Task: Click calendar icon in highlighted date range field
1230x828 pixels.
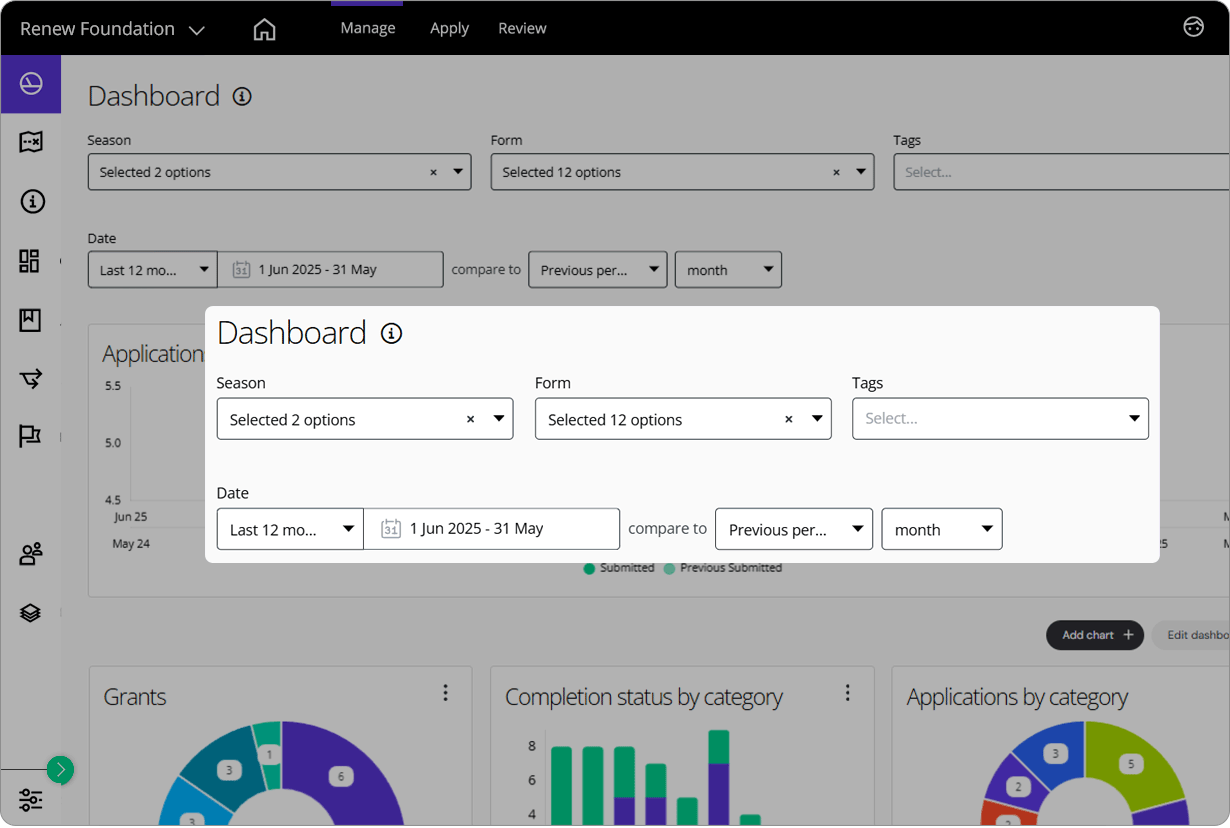Action: point(391,529)
